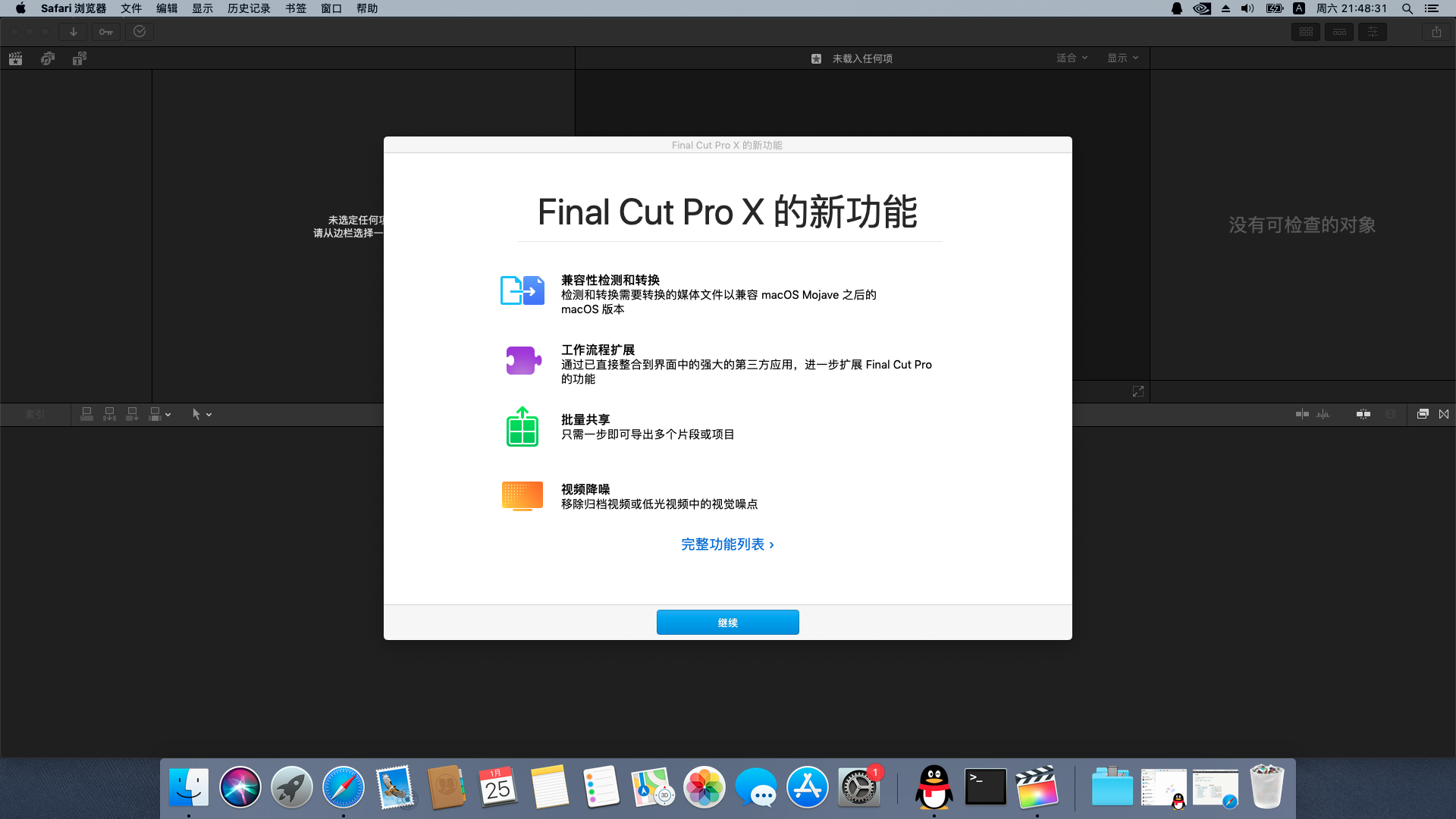
Task: Click the 继续 (Continue) button
Action: 727,622
